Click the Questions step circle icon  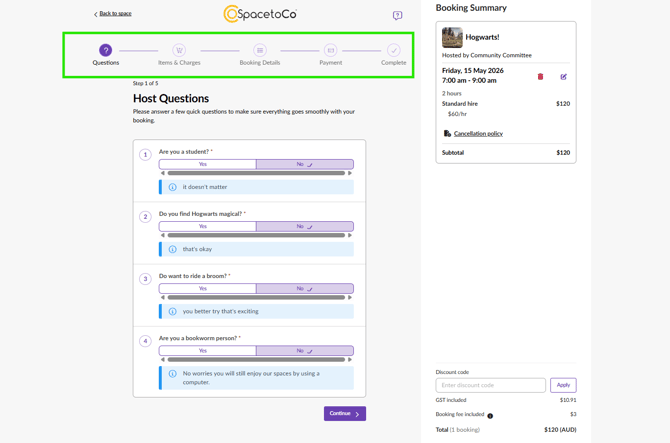pyautogui.click(x=106, y=50)
